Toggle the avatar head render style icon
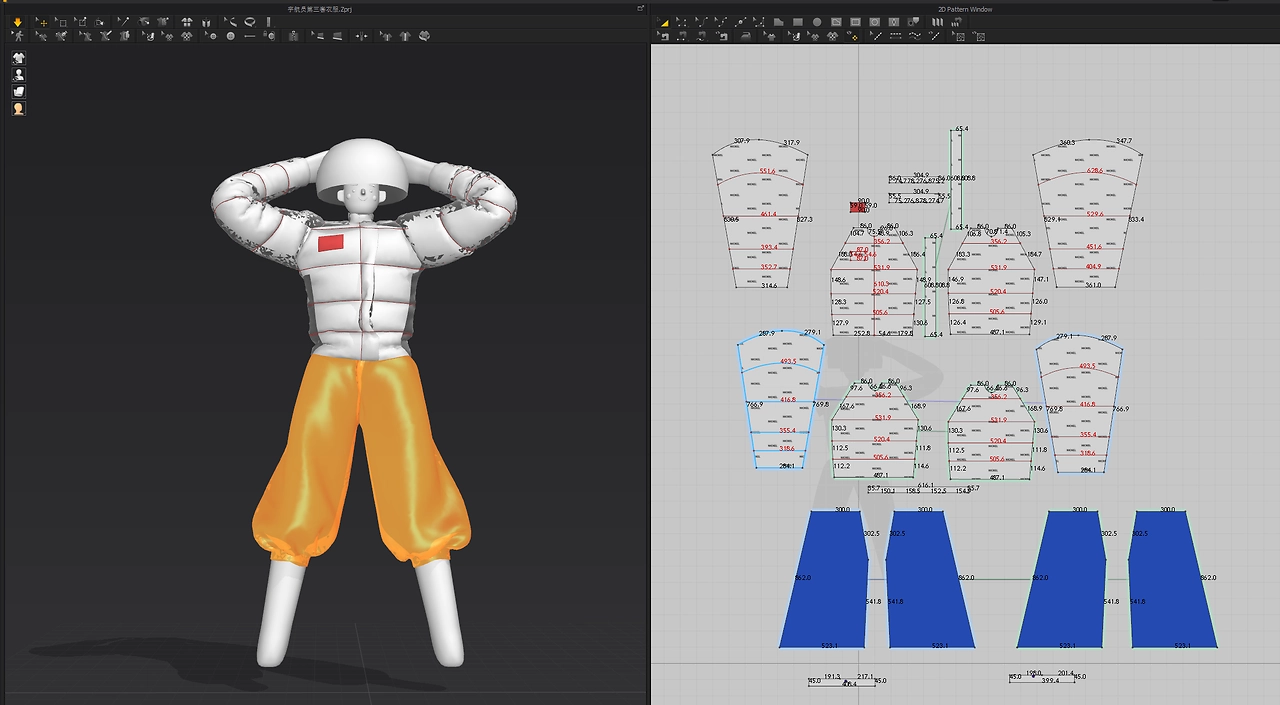 (18, 109)
